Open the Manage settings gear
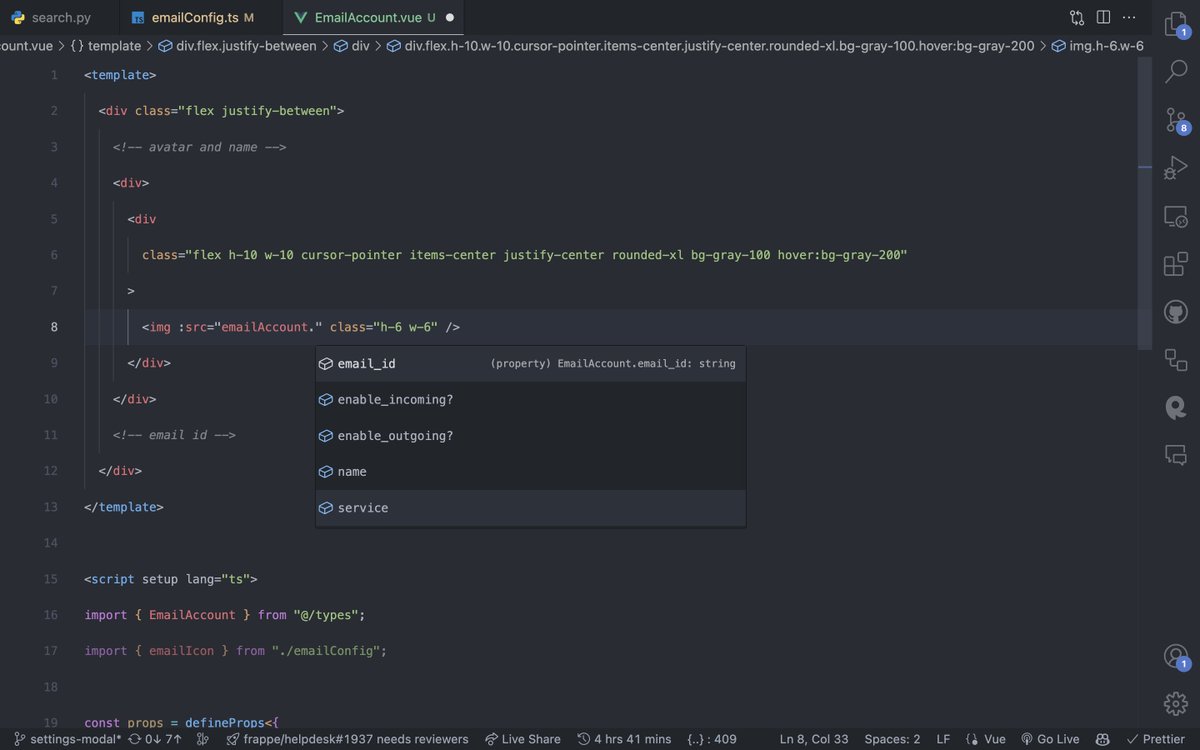Image resolution: width=1200 pixels, height=750 pixels. click(1175, 703)
